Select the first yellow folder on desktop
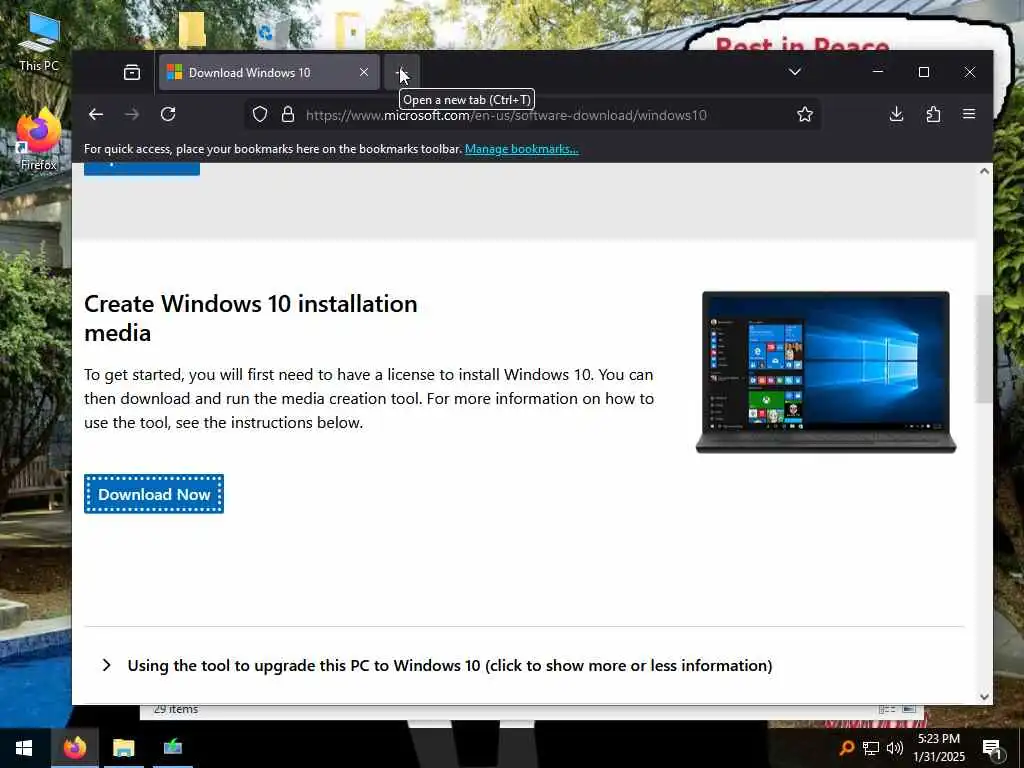 (192, 29)
